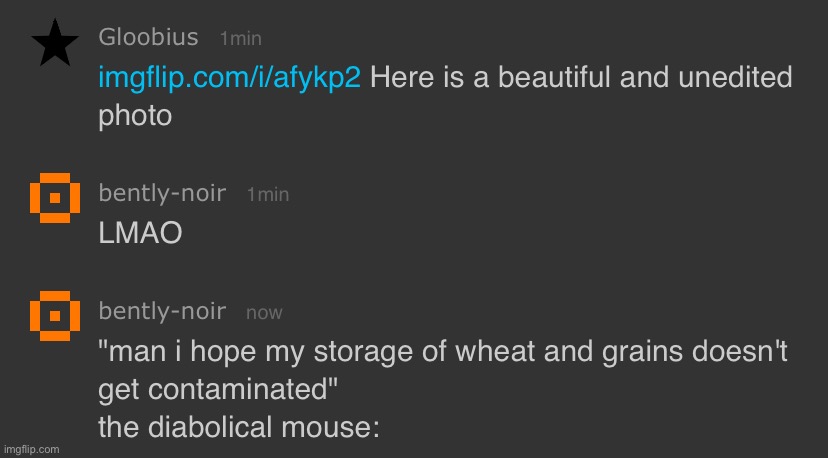Open the bently-noir username above the wheat quote
Viewport: 828px width, 458px height.
coord(162,311)
